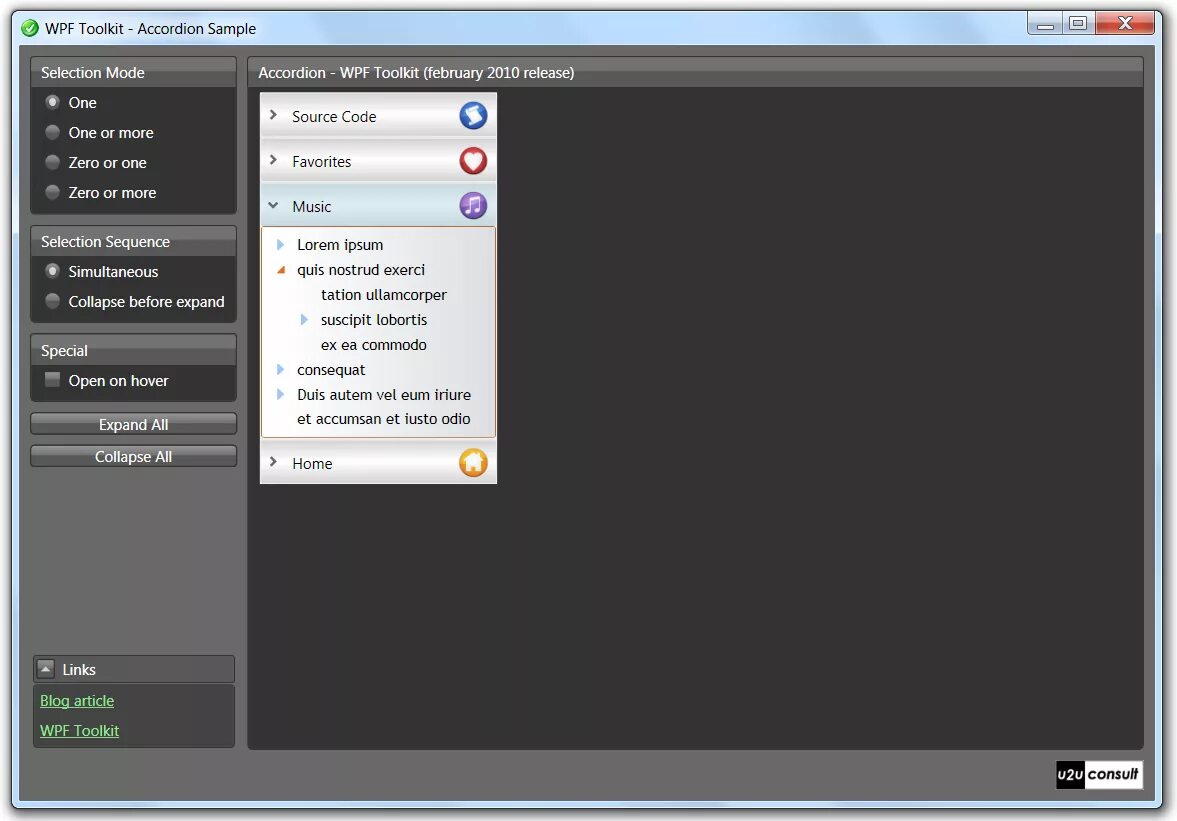1177x821 pixels.
Task: Expand the Source Code chevron
Action: click(273, 116)
